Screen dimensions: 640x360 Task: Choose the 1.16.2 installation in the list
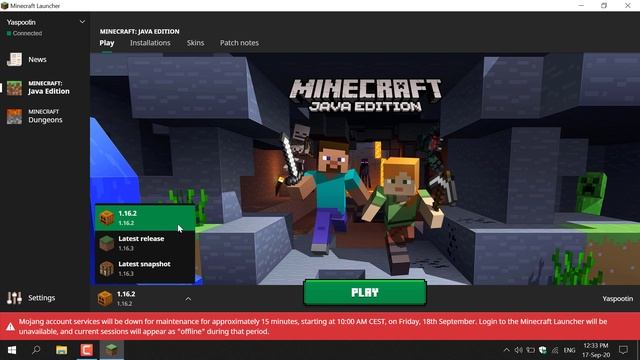tap(145, 218)
